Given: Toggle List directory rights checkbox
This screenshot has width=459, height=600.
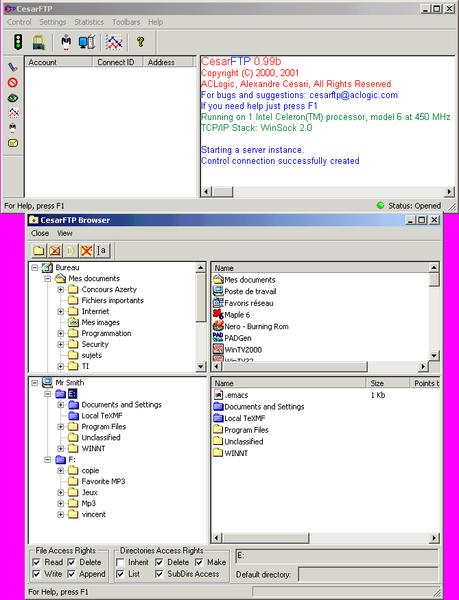Looking at the screenshot, I should tap(120, 574).
